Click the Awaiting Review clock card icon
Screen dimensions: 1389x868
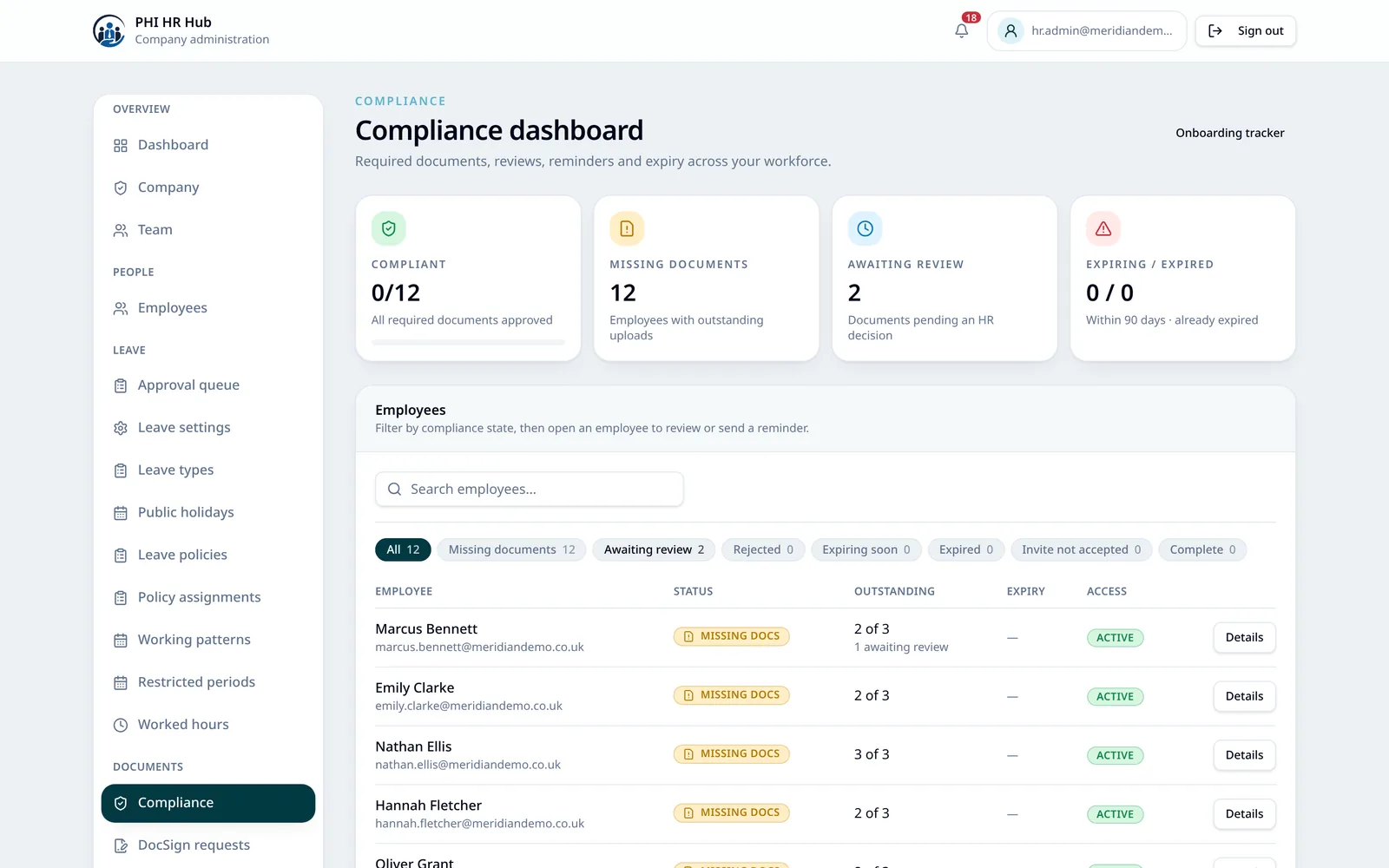[x=866, y=229]
